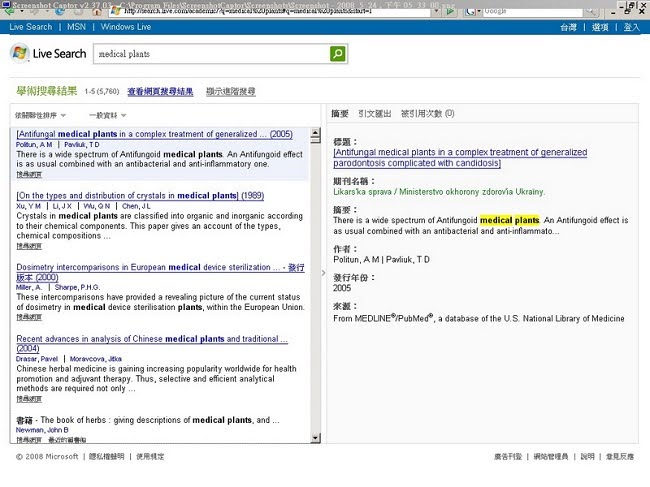Image resolution: width=650 pixels, height=487 pixels.
Task: Collapse the detail pane with the divider arrow
Action: (324, 273)
